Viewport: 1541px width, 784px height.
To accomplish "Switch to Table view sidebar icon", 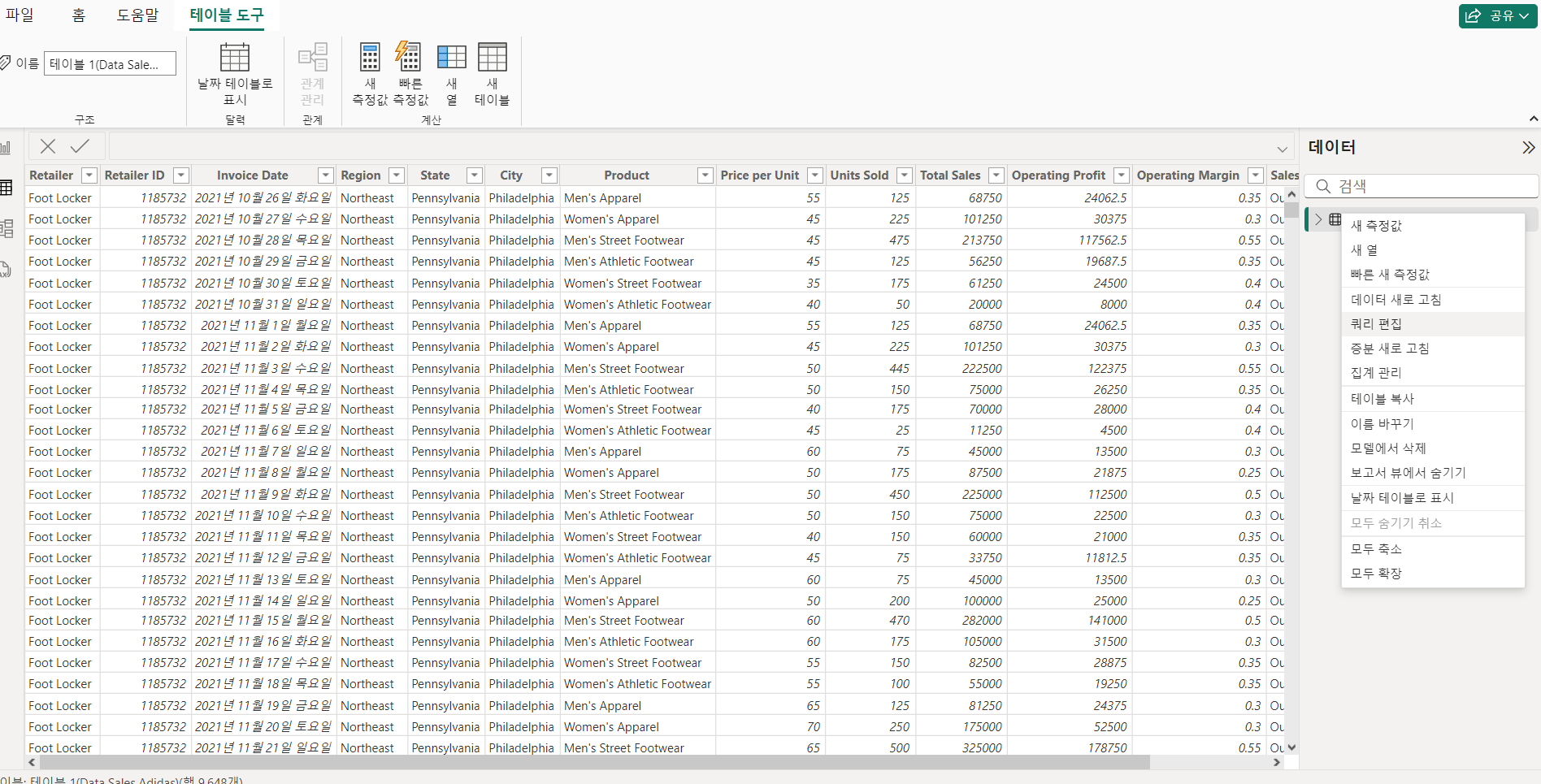I will [6, 188].
